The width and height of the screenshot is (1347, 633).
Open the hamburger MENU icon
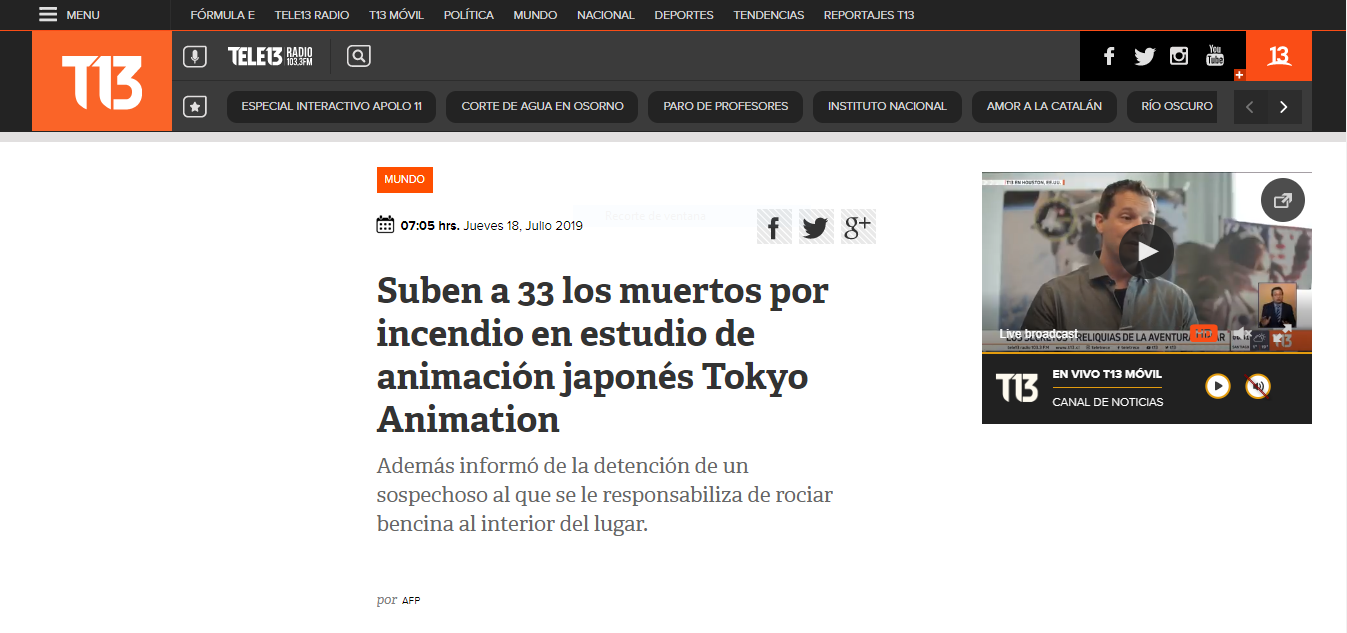click(x=48, y=15)
